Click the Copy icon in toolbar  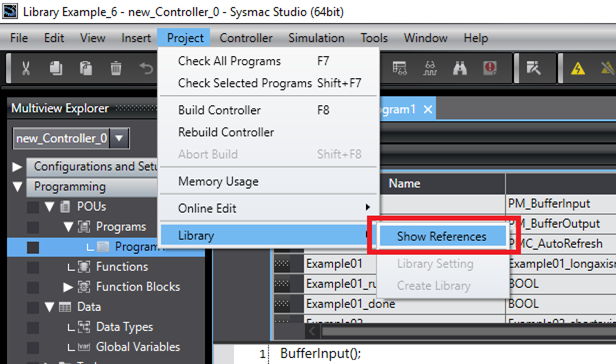point(56,68)
